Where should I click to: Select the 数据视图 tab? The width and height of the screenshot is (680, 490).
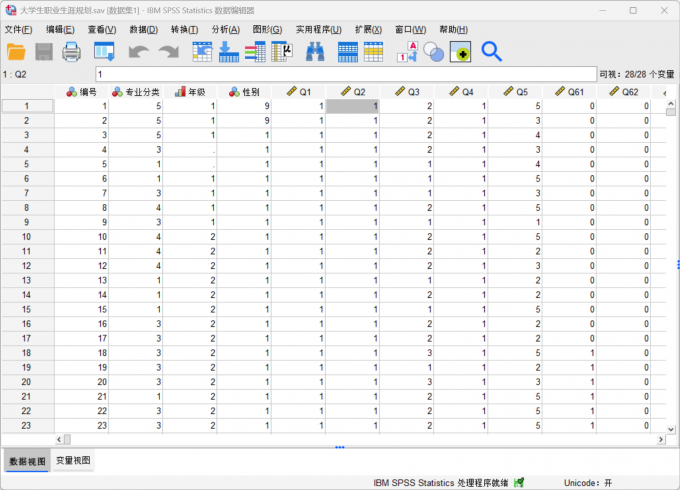26,461
